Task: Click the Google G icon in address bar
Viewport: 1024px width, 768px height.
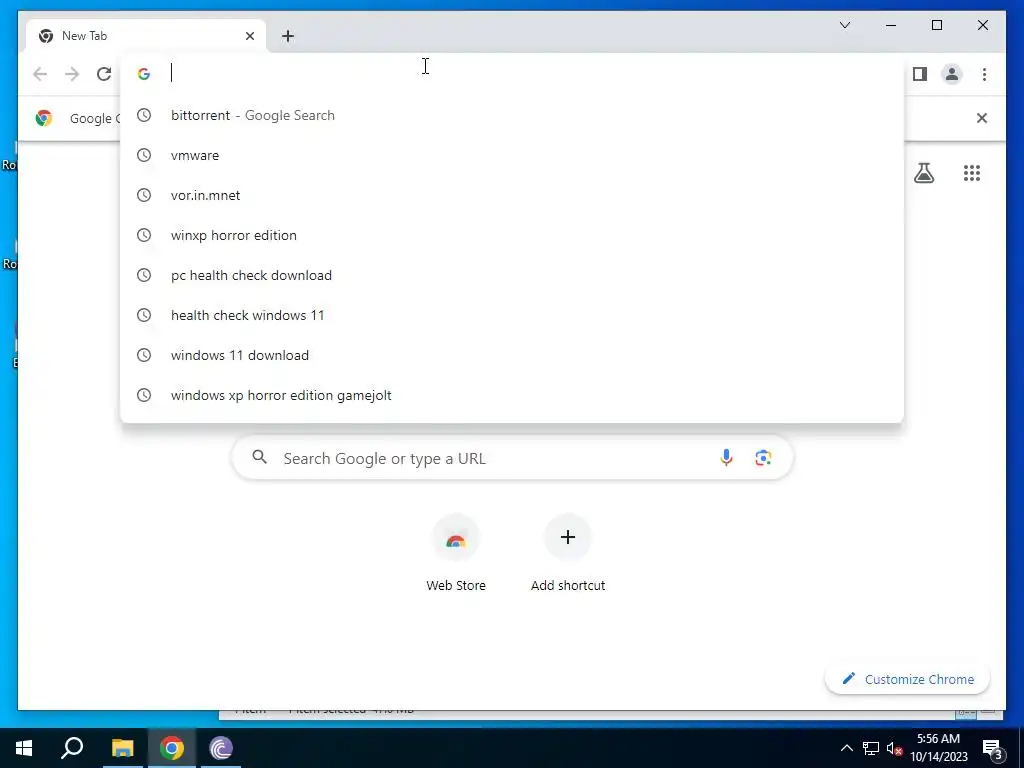Action: [144, 74]
